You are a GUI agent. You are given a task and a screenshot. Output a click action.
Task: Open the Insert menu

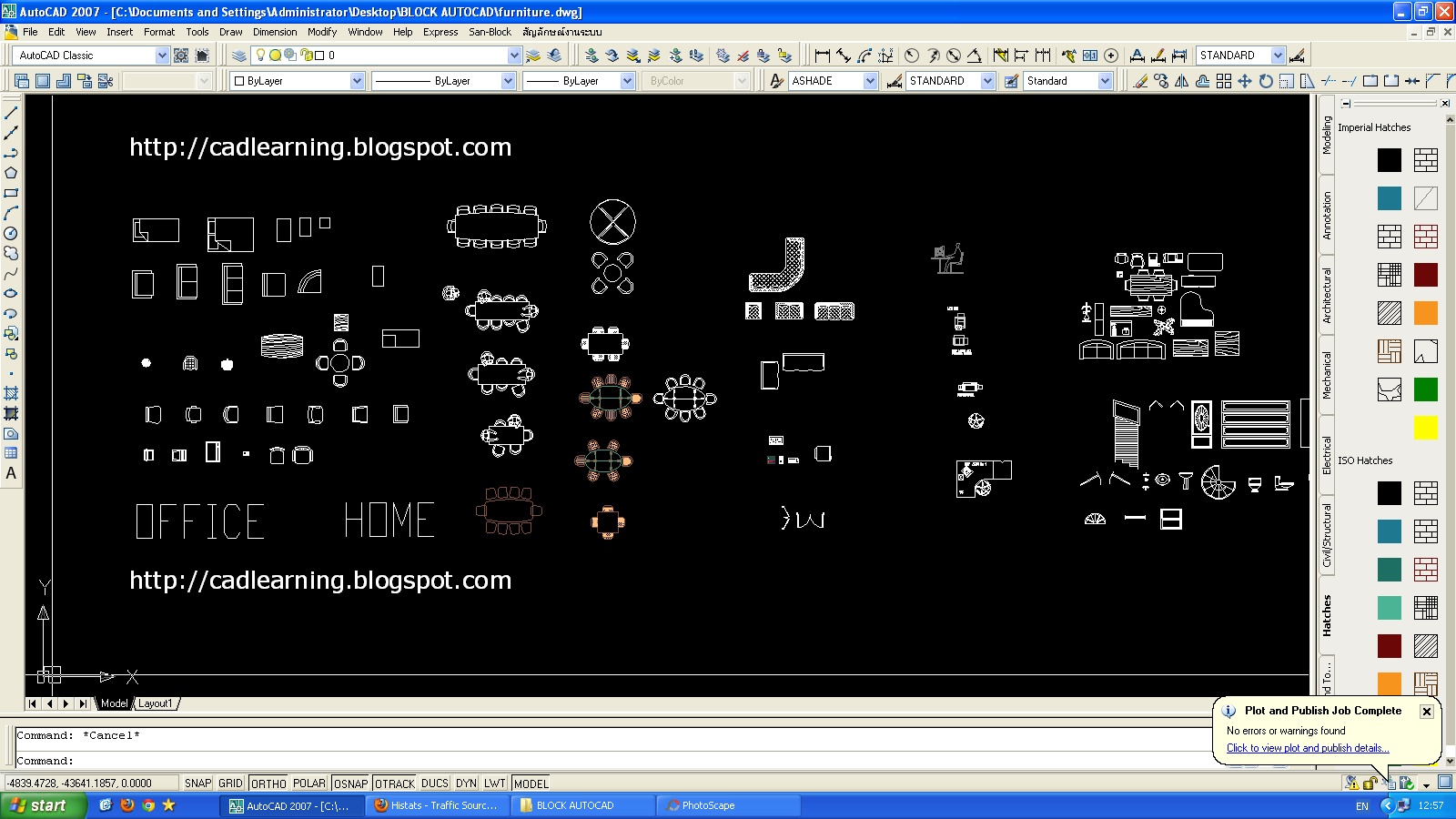(119, 32)
